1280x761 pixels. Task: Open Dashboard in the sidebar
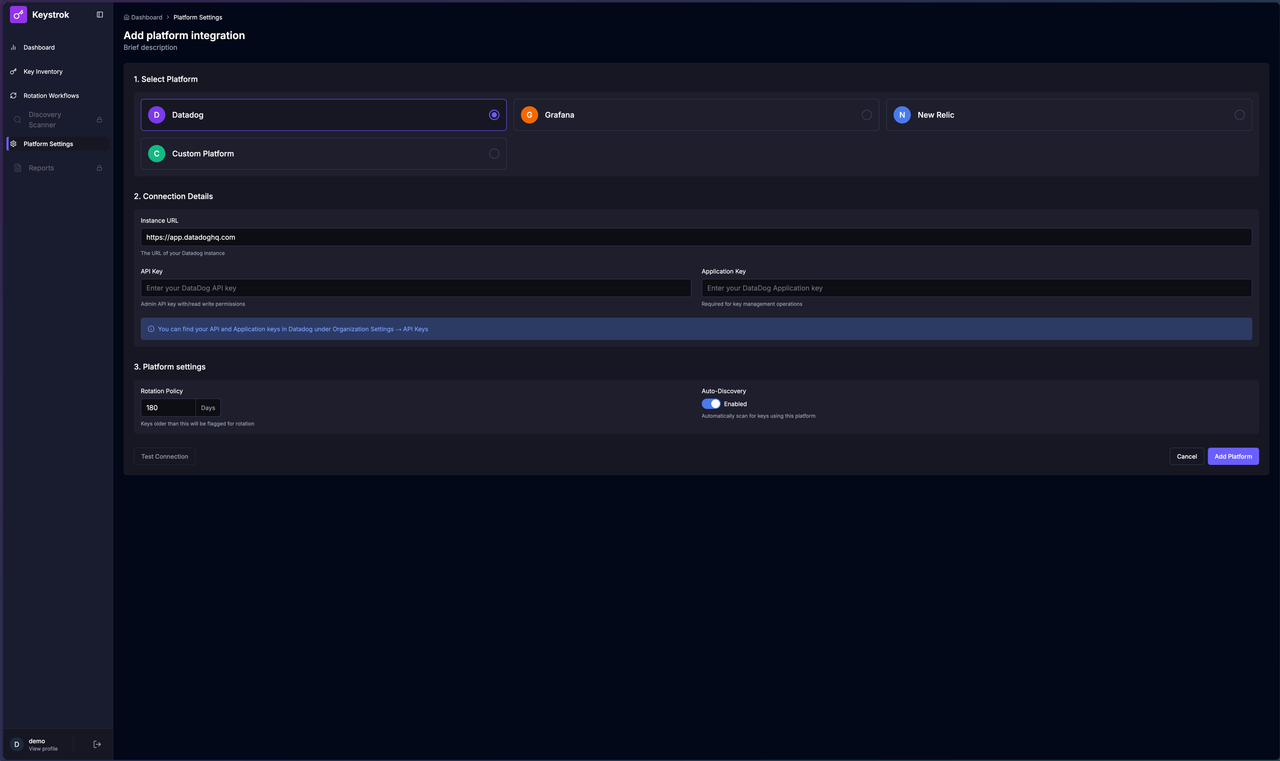click(x=57, y=48)
